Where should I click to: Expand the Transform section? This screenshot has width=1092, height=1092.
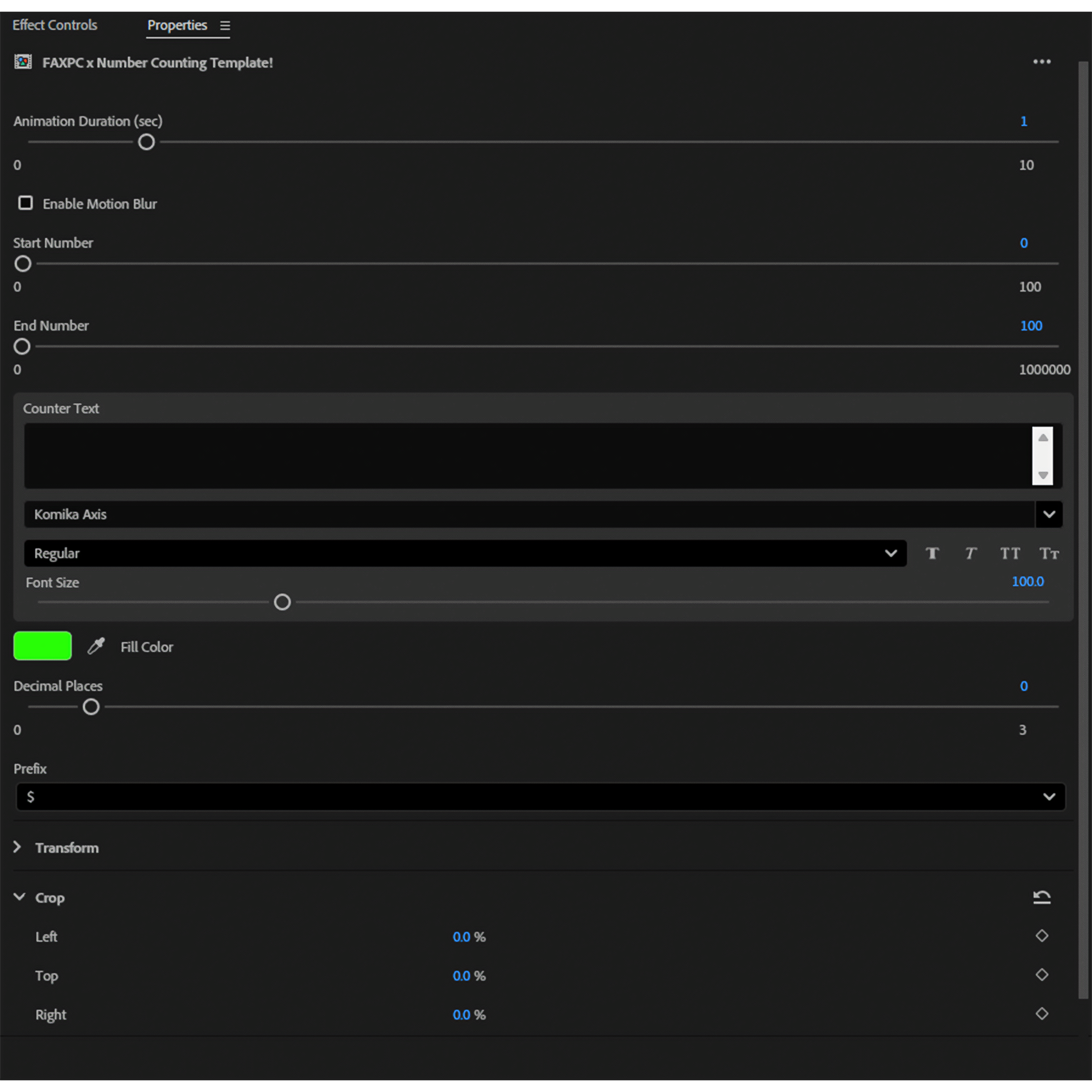(17, 847)
